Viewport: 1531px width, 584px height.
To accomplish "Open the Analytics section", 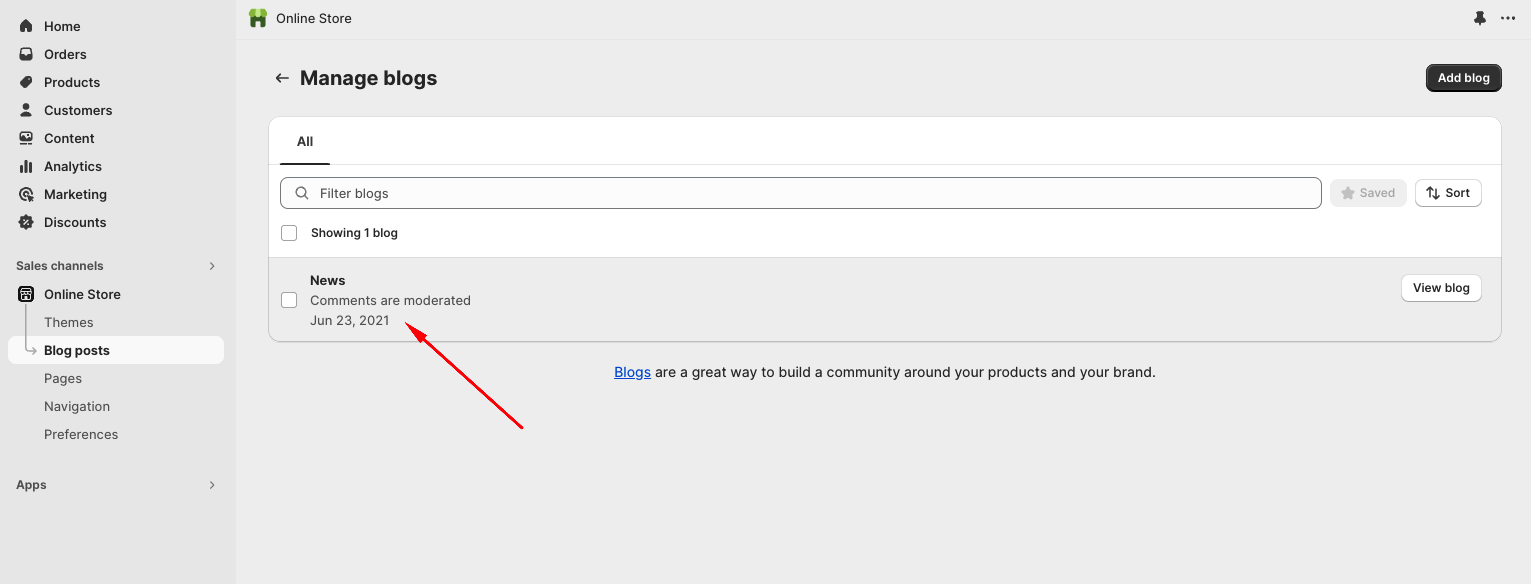I will tap(27, 166).
